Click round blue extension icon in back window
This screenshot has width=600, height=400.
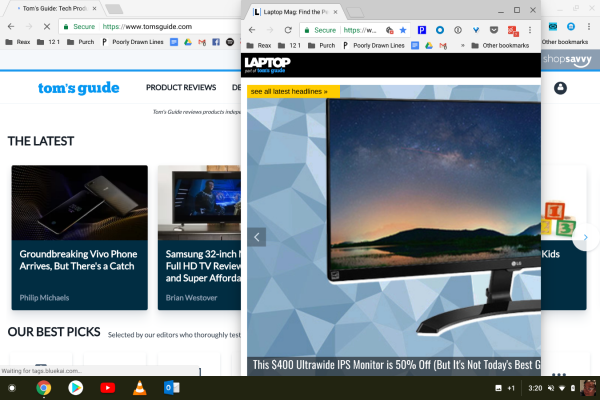[571, 26]
